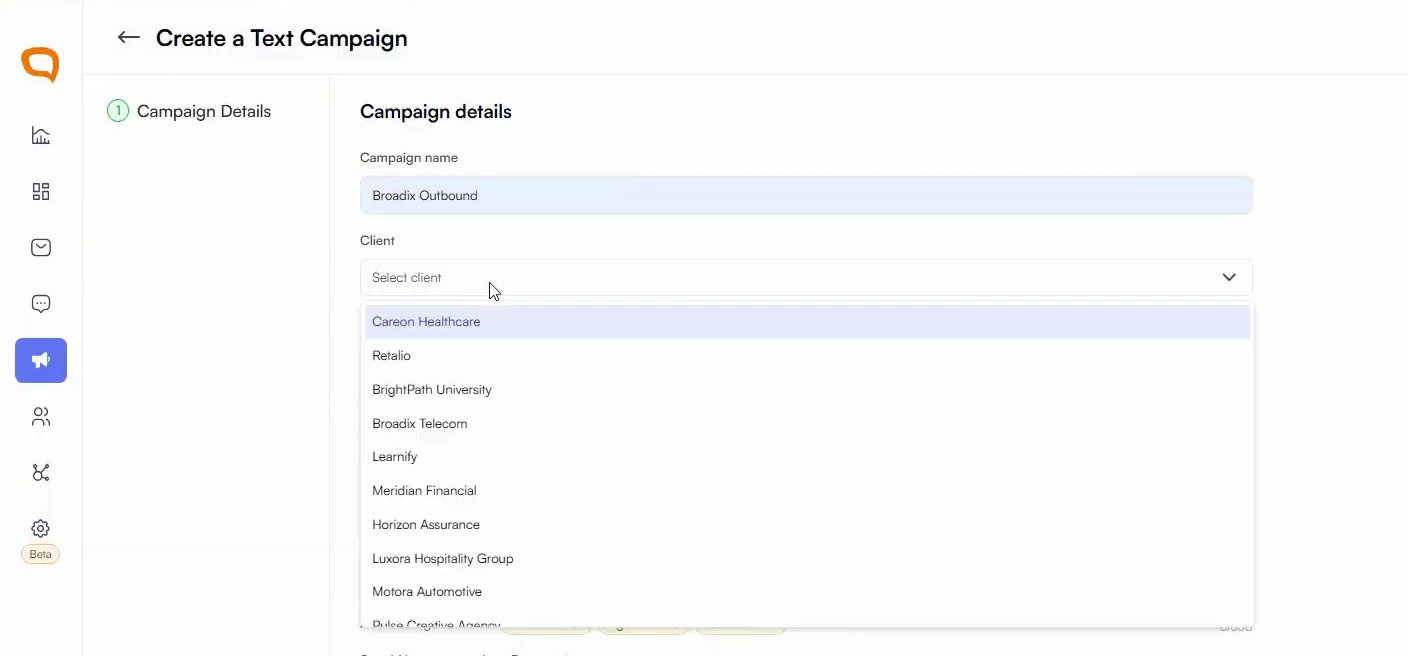
Task: Open the analytics chart icon in sidebar
Action: (x=41, y=135)
